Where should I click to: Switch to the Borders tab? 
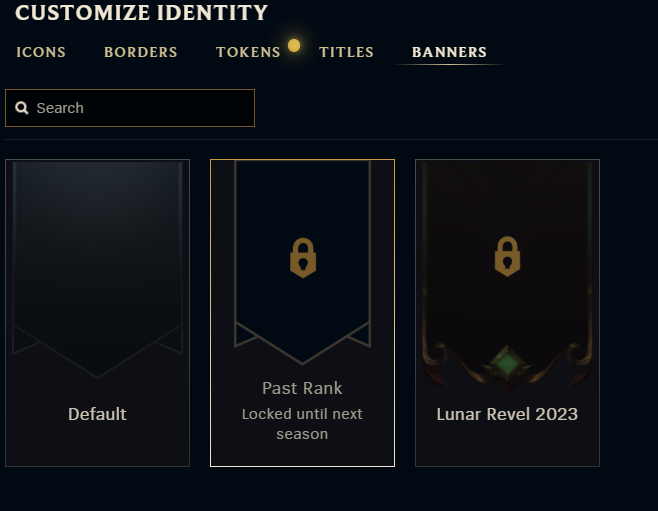[141, 52]
